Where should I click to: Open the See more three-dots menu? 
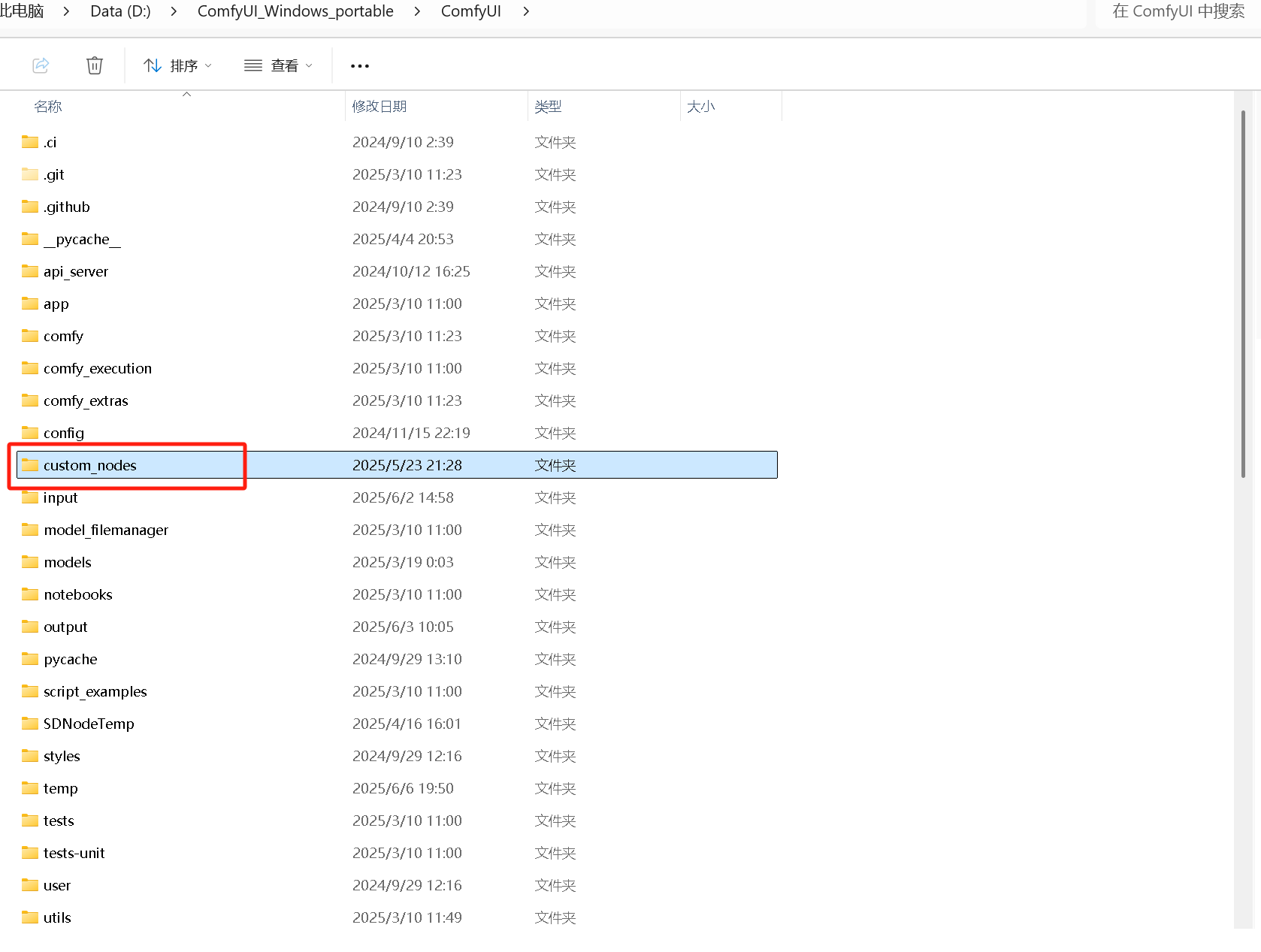(360, 66)
